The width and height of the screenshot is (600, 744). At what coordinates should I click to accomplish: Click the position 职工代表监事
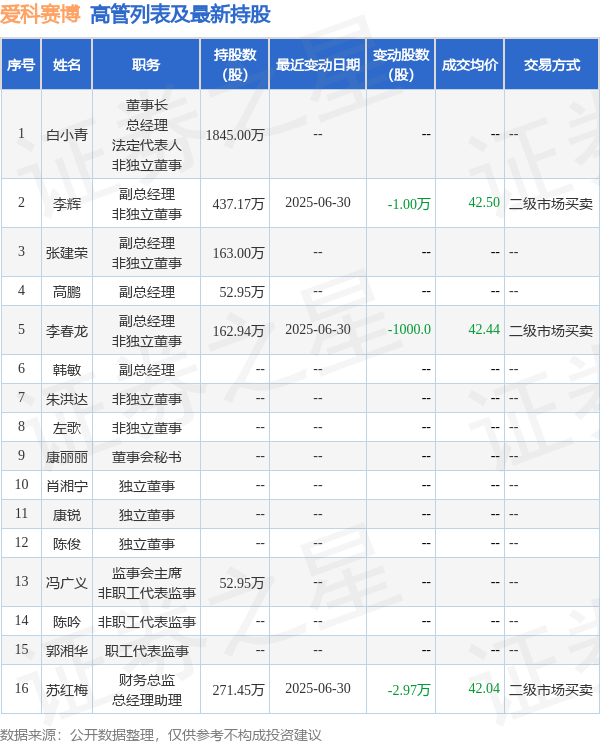pos(147,651)
